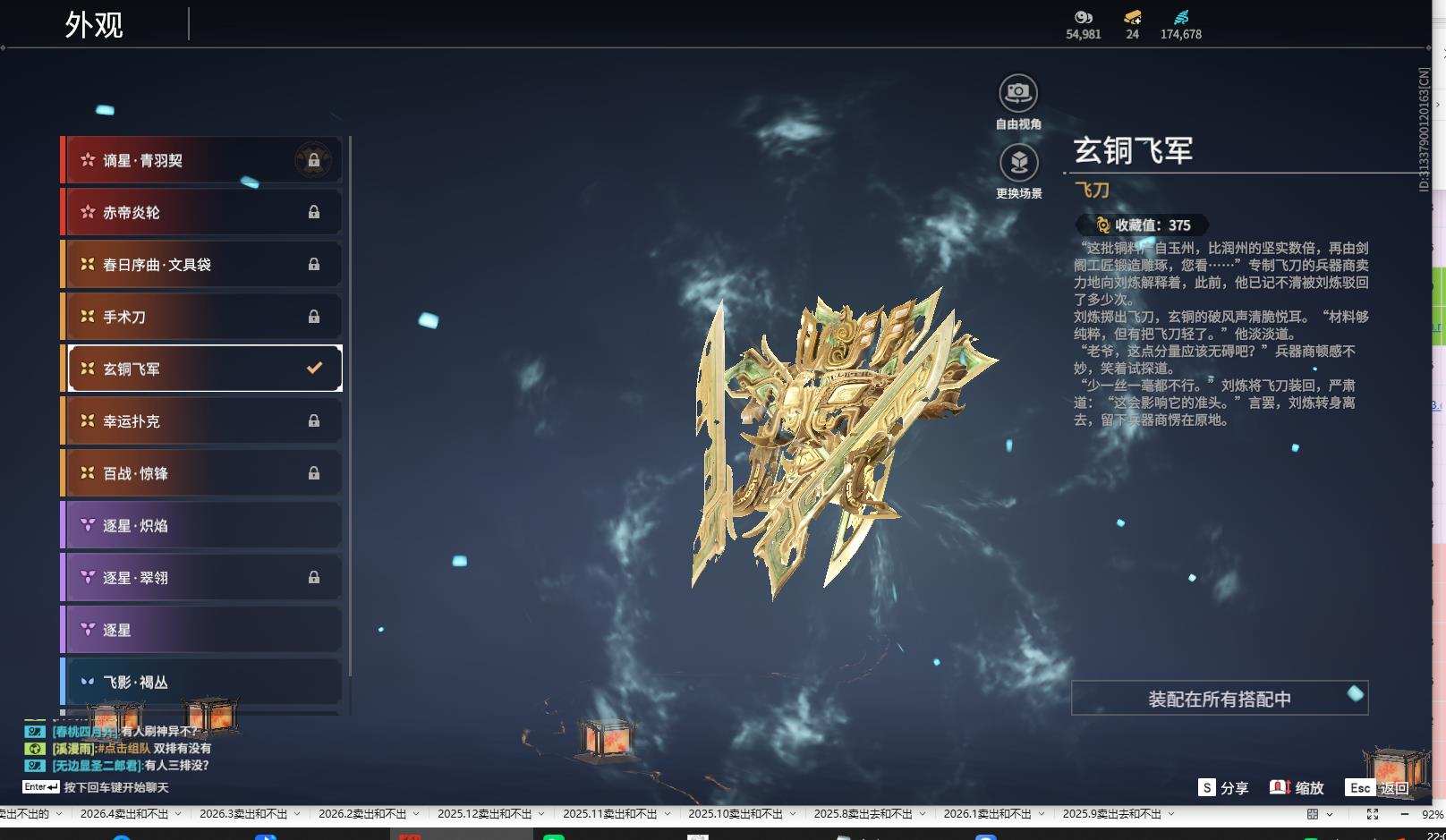Open dropdown arrow on 2025.9卖出去和不出 sheet tab
The height and width of the screenshot is (840, 1446).
pyautogui.click(x=1170, y=814)
